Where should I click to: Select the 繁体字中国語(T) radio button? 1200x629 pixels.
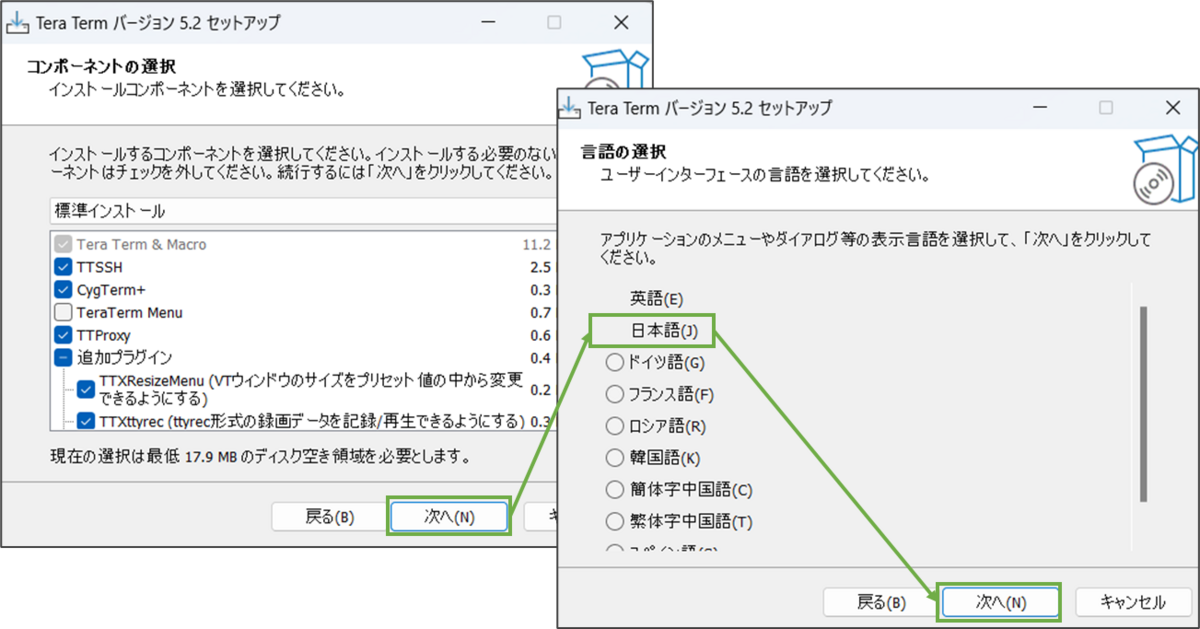point(614,522)
